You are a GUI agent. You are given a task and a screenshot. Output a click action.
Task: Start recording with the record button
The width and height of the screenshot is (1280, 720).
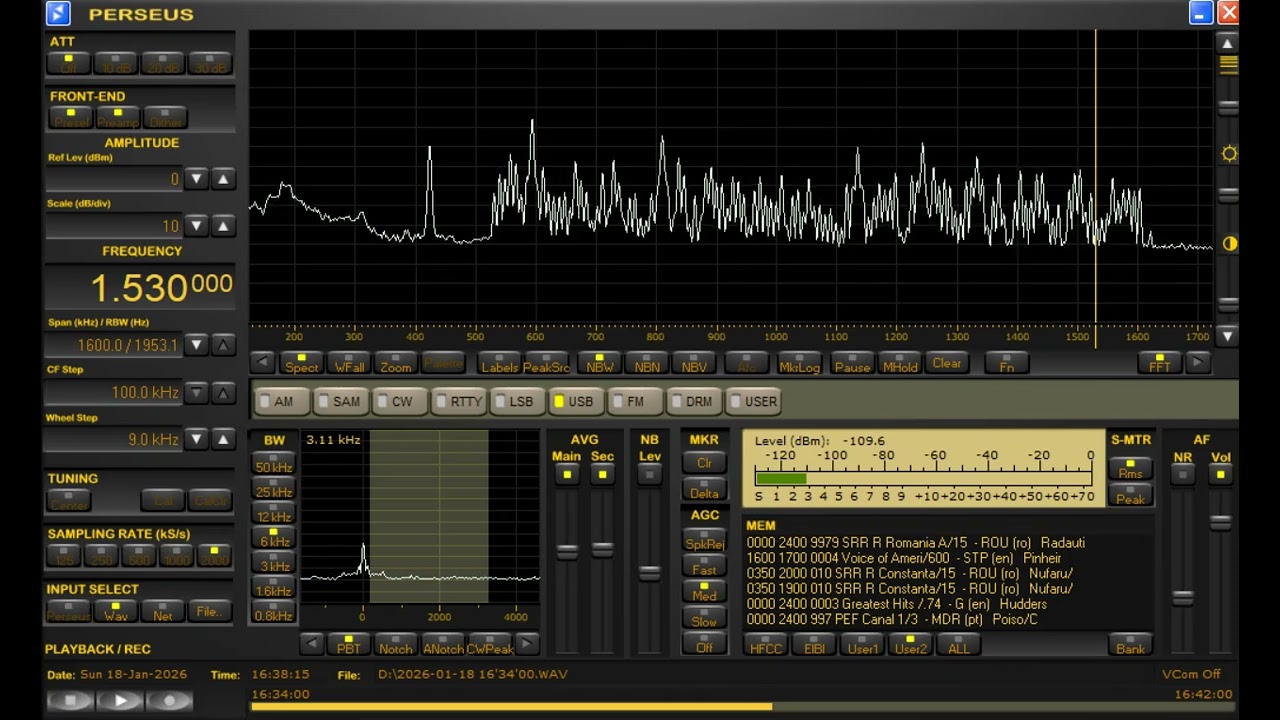click(x=169, y=701)
